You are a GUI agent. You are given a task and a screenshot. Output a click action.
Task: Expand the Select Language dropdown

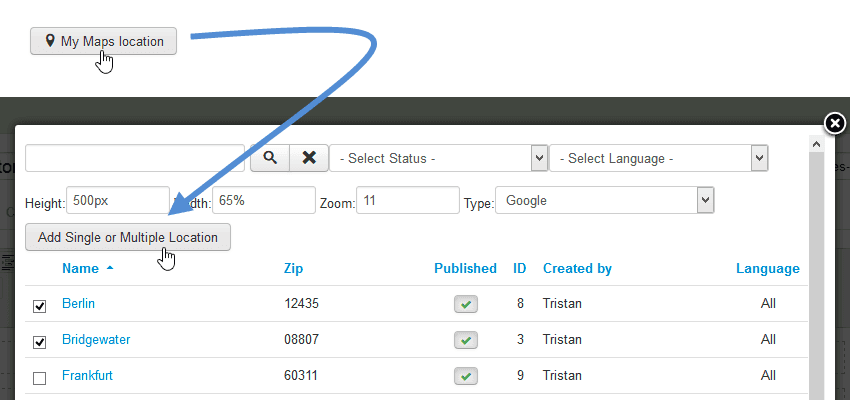[x=658, y=158]
